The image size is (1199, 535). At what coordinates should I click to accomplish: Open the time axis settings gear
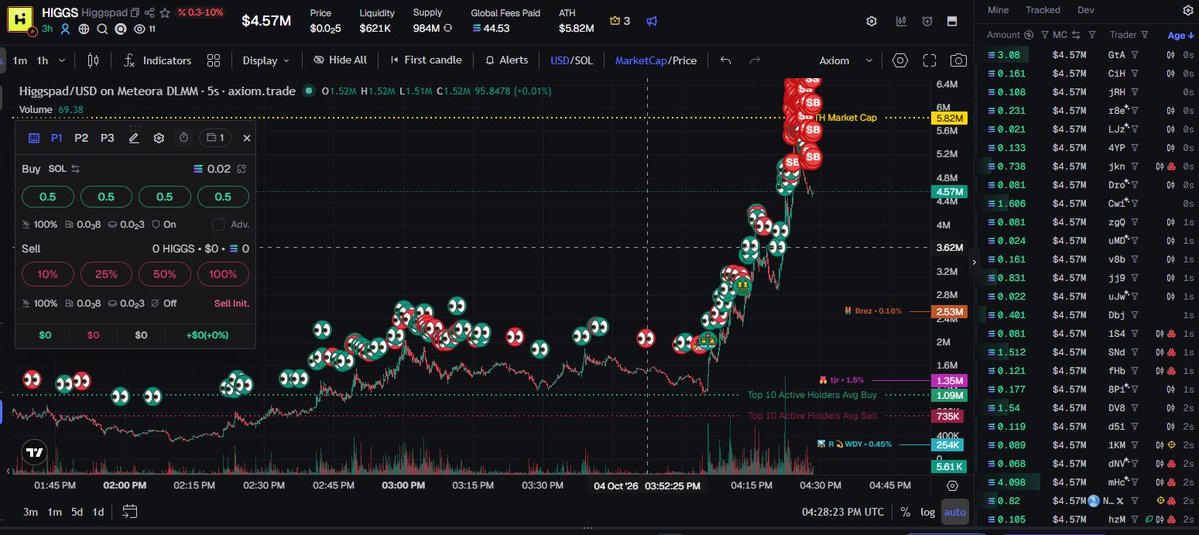click(x=952, y=486)
